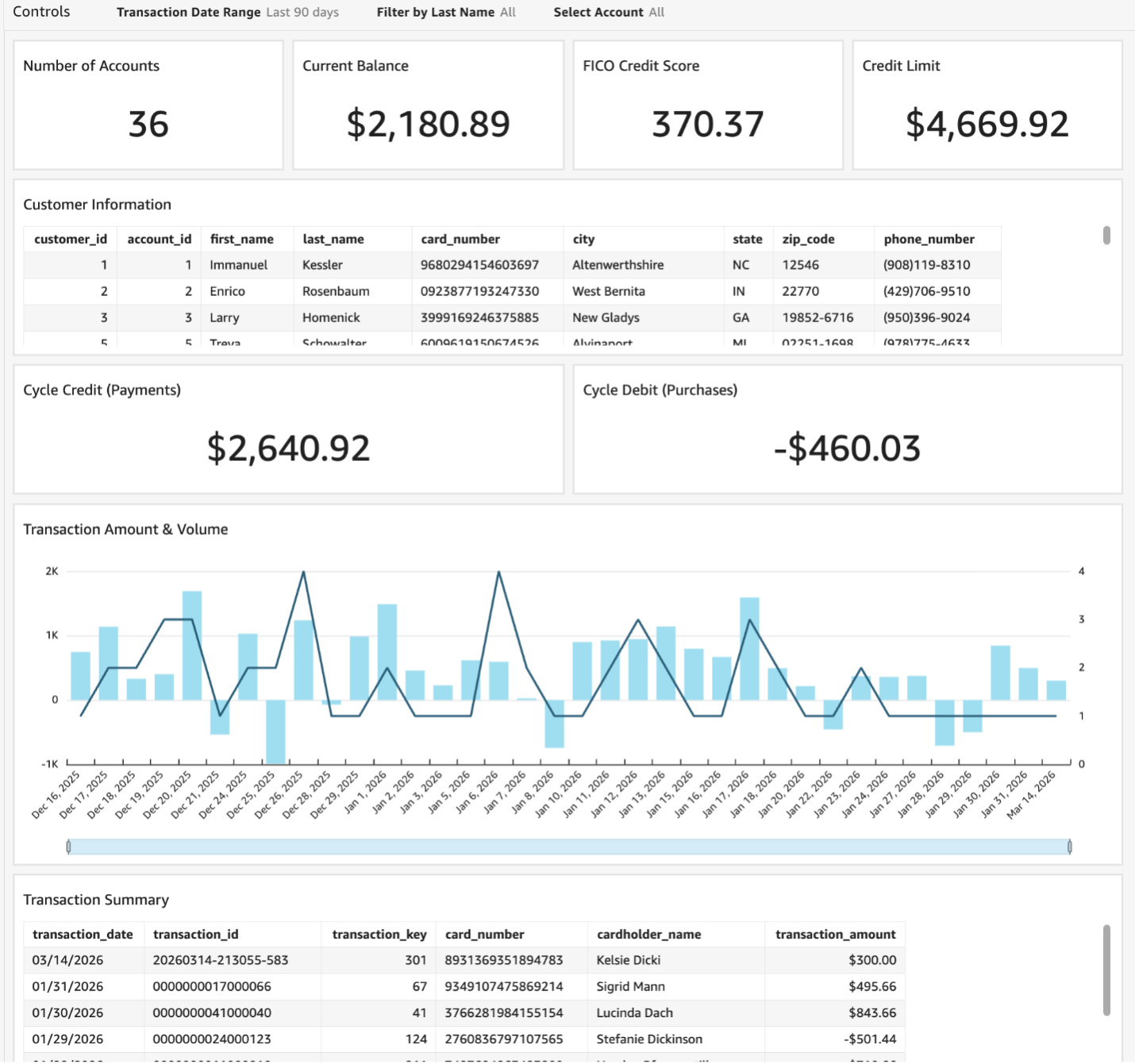The image size is (1135, 1064).
Task: Click the Cycle Debit (Purchases) value
Action: (x=845, y=448)
